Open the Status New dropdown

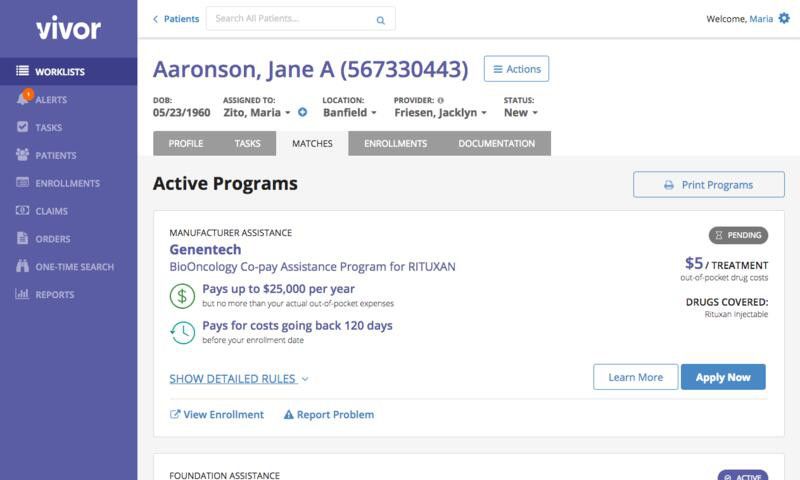pyautogui.click(x=521, y=113)
